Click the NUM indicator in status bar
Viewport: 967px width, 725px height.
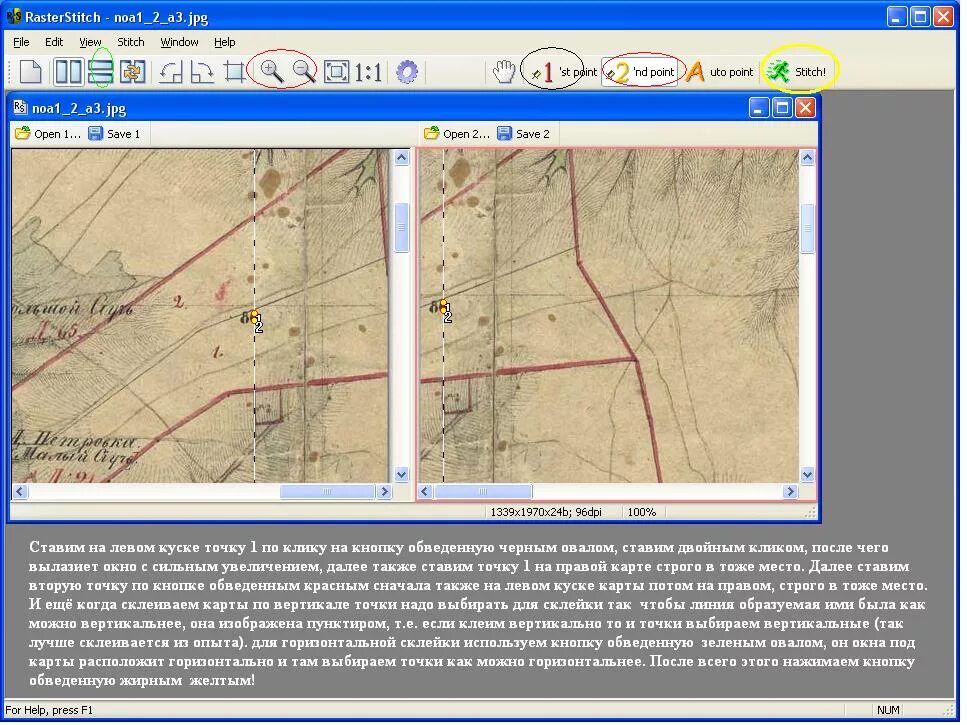pyautogui.click(x=888, y=710)
